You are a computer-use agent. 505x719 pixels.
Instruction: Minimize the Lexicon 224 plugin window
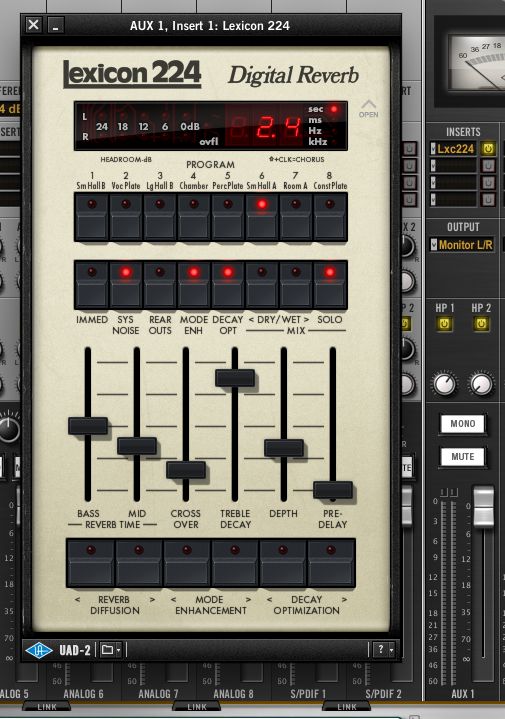coord(55,24)
